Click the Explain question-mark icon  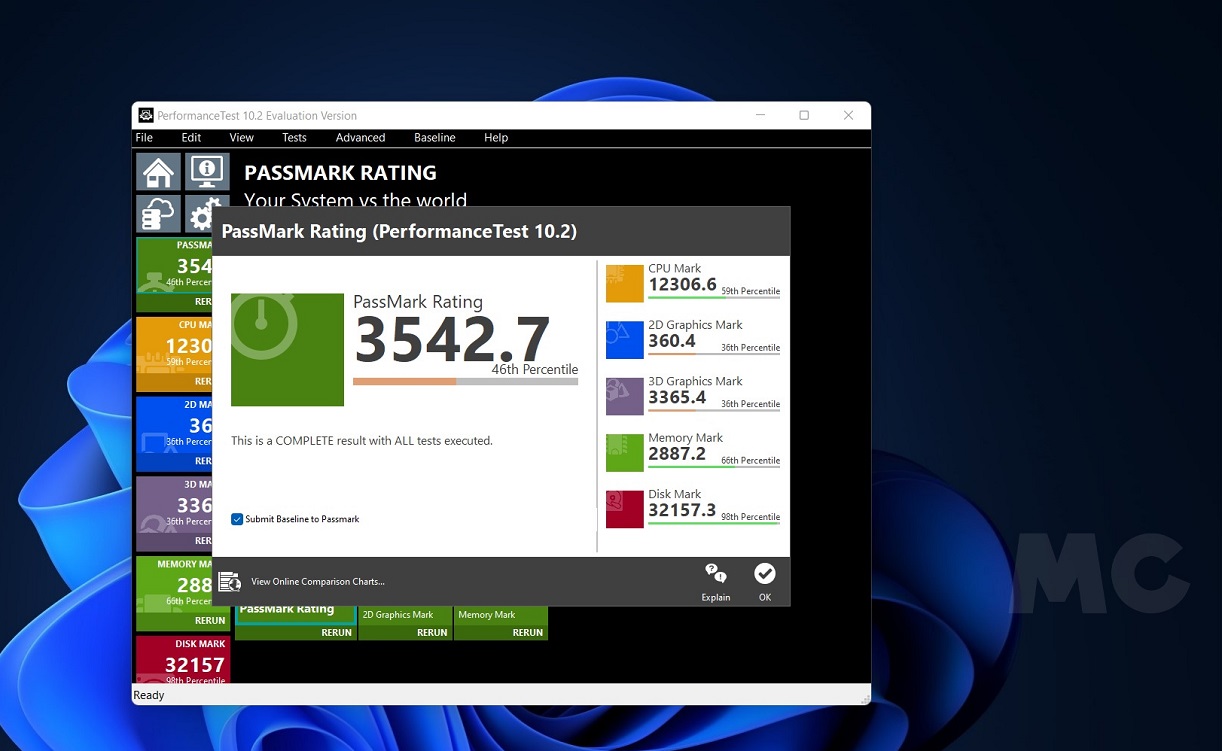(x=715, y=574)
